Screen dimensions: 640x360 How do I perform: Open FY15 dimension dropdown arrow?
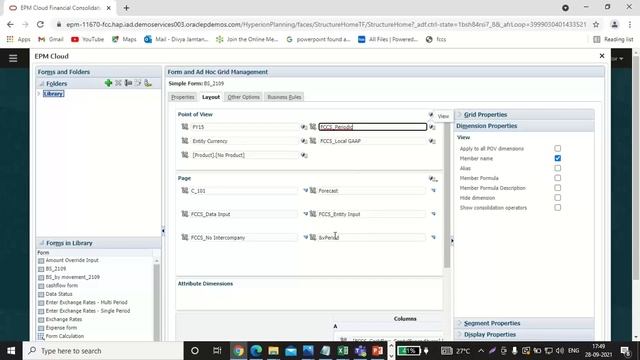(x=304, y=127)
